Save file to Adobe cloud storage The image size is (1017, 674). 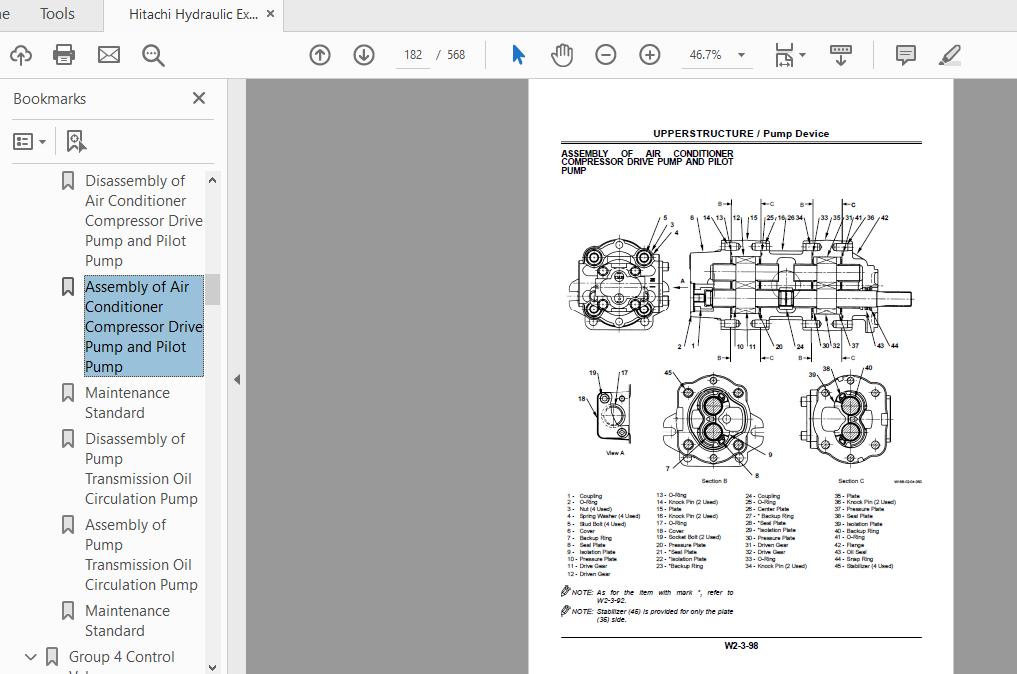tap(20, 55)
